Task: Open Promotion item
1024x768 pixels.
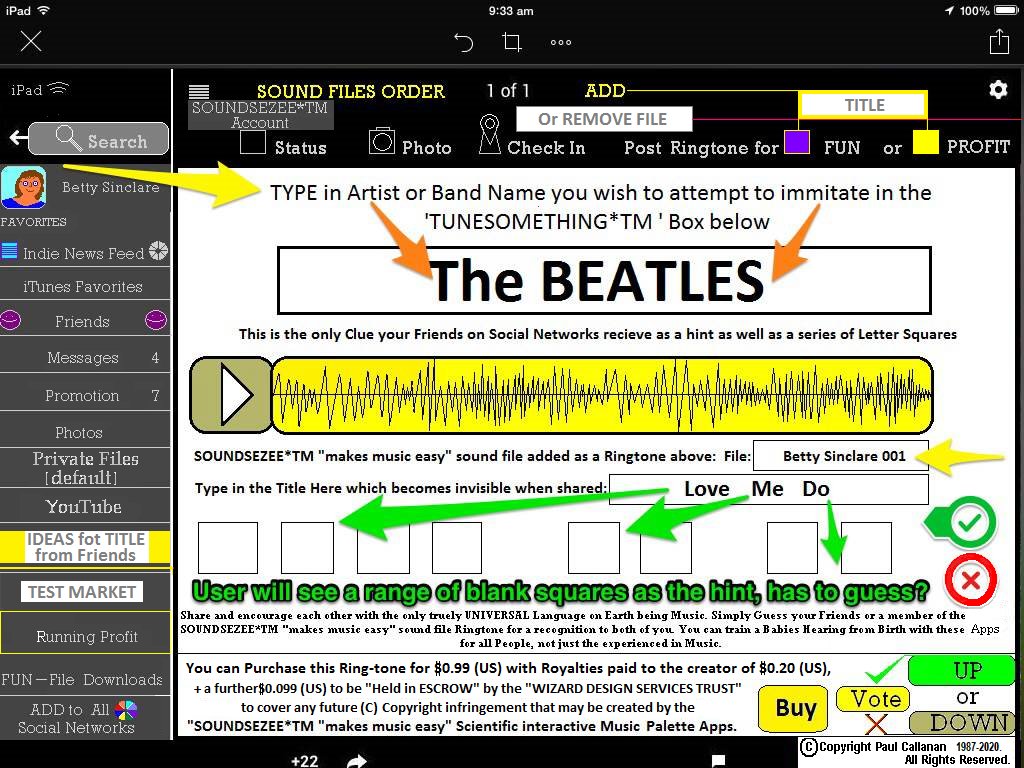Action: pos(85,395)
